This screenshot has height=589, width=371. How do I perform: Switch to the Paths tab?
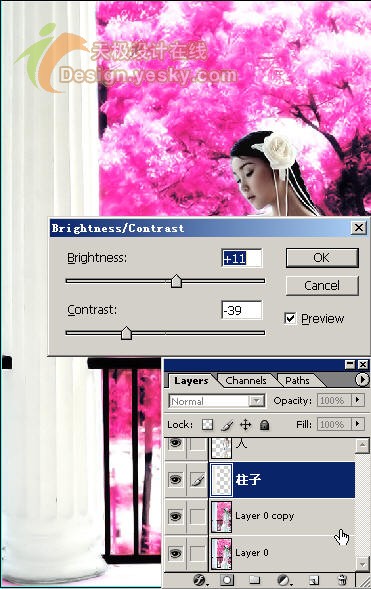tap(297, 381)
